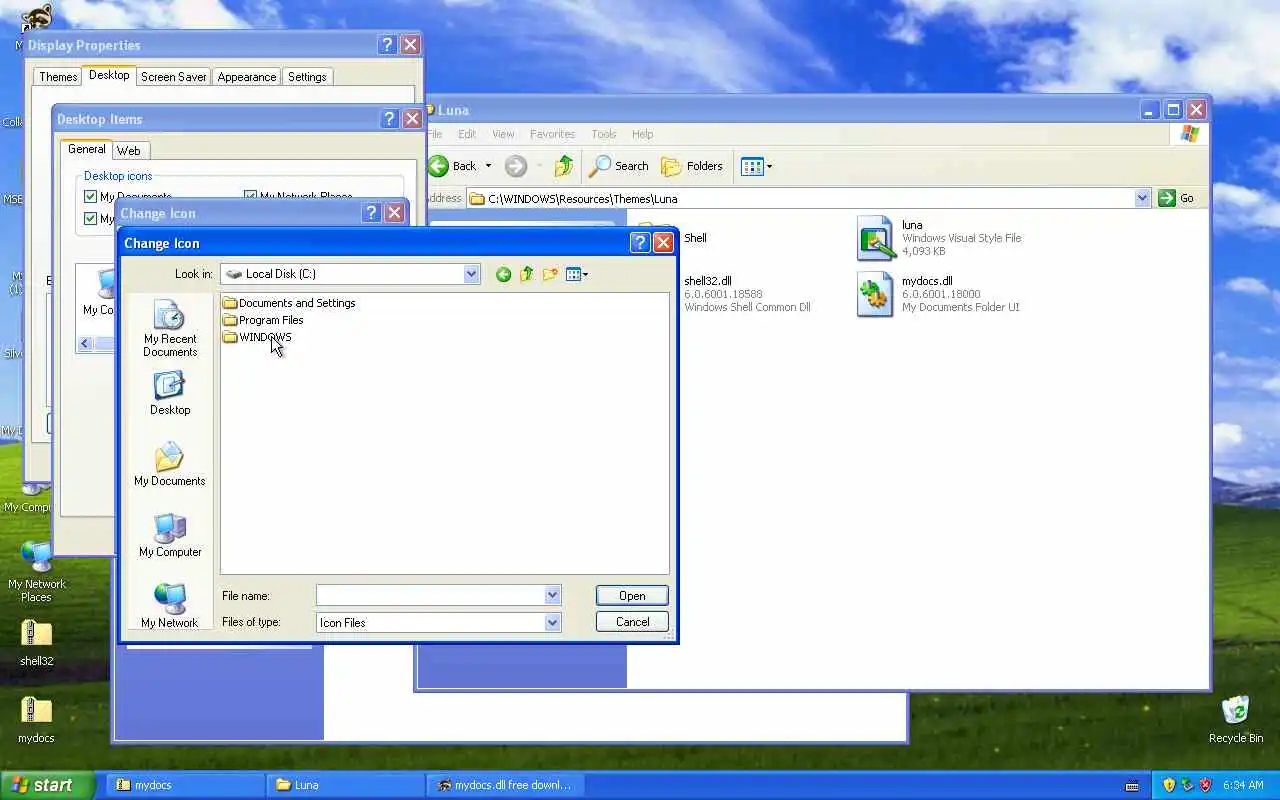Click into the File name text field

(x=430, y=595)
